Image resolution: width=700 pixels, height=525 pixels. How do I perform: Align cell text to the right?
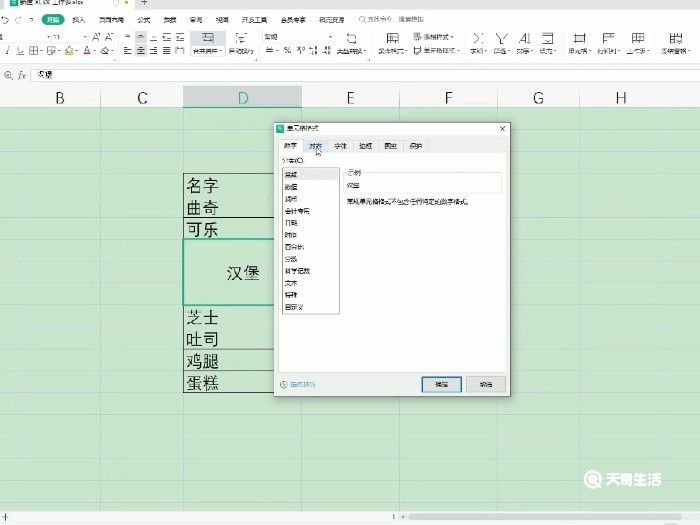point(154,50)
